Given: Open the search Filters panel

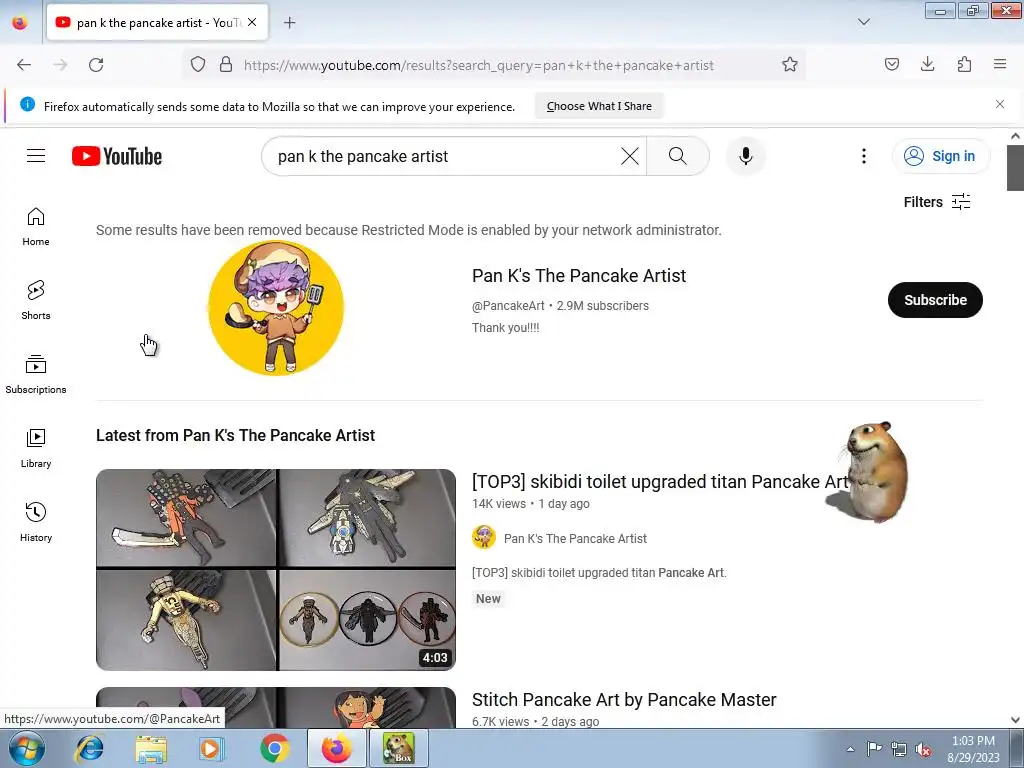Looking at the screenshot, I should point(936,202).
